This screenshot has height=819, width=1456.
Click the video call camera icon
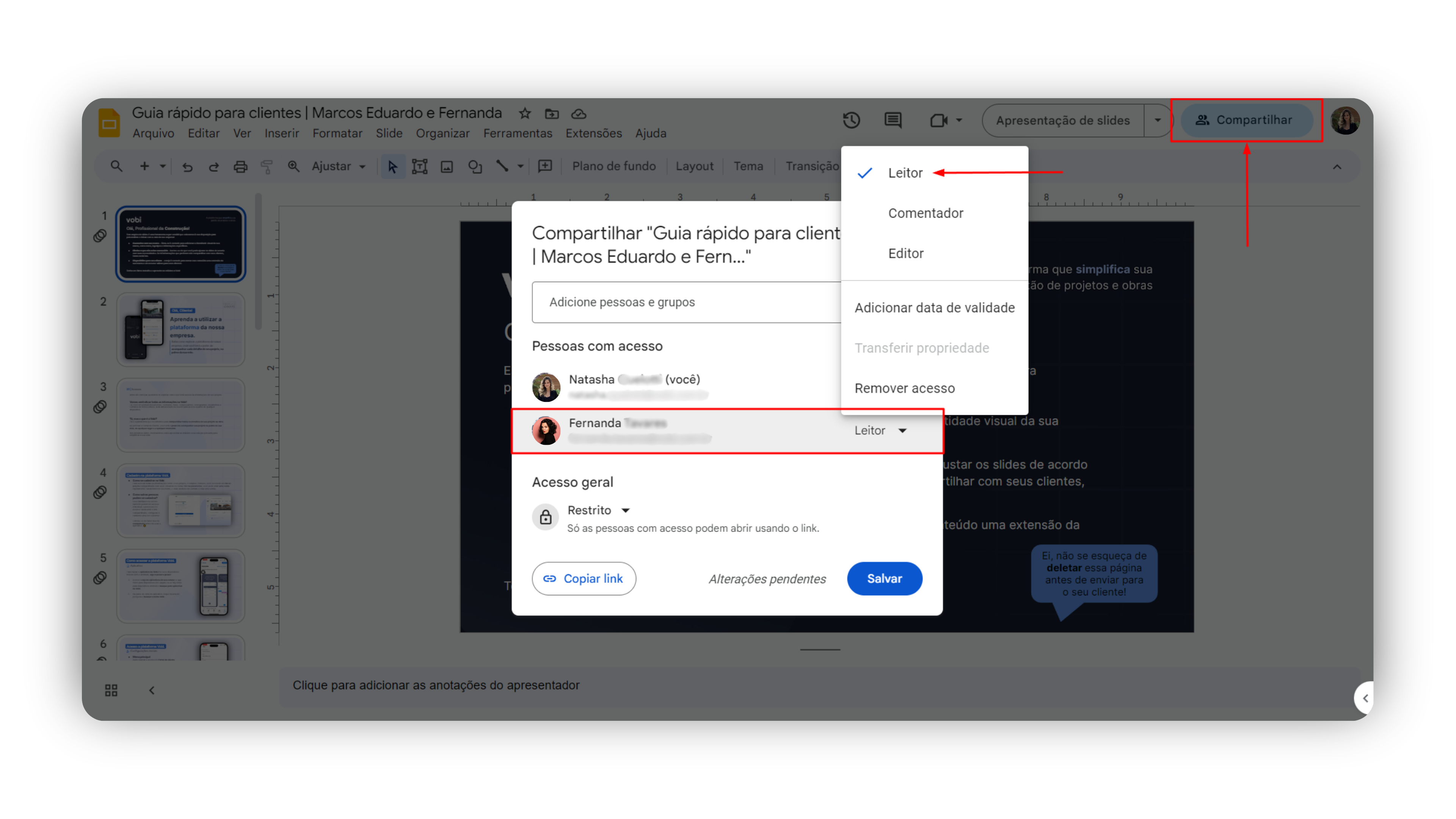pos(938,121)
